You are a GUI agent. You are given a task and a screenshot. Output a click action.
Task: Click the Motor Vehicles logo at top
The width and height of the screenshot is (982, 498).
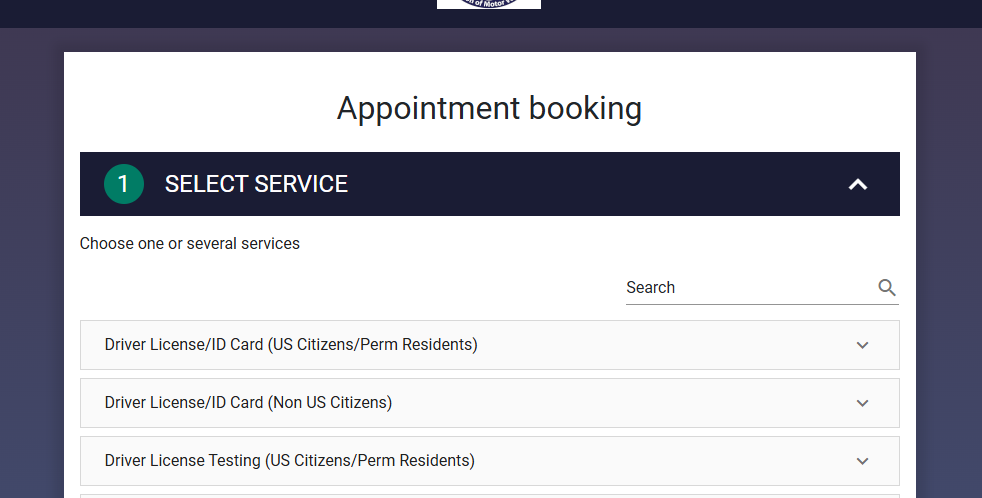click(x=488, y=4)
